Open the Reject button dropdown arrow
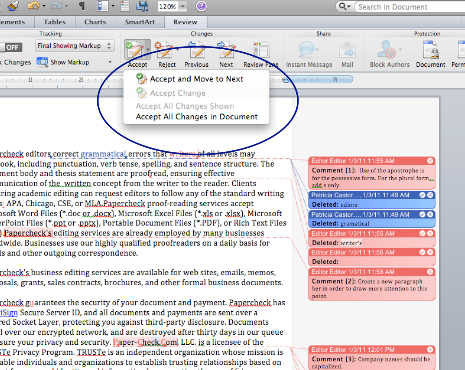The image size is (465, 370). point(177,49)
